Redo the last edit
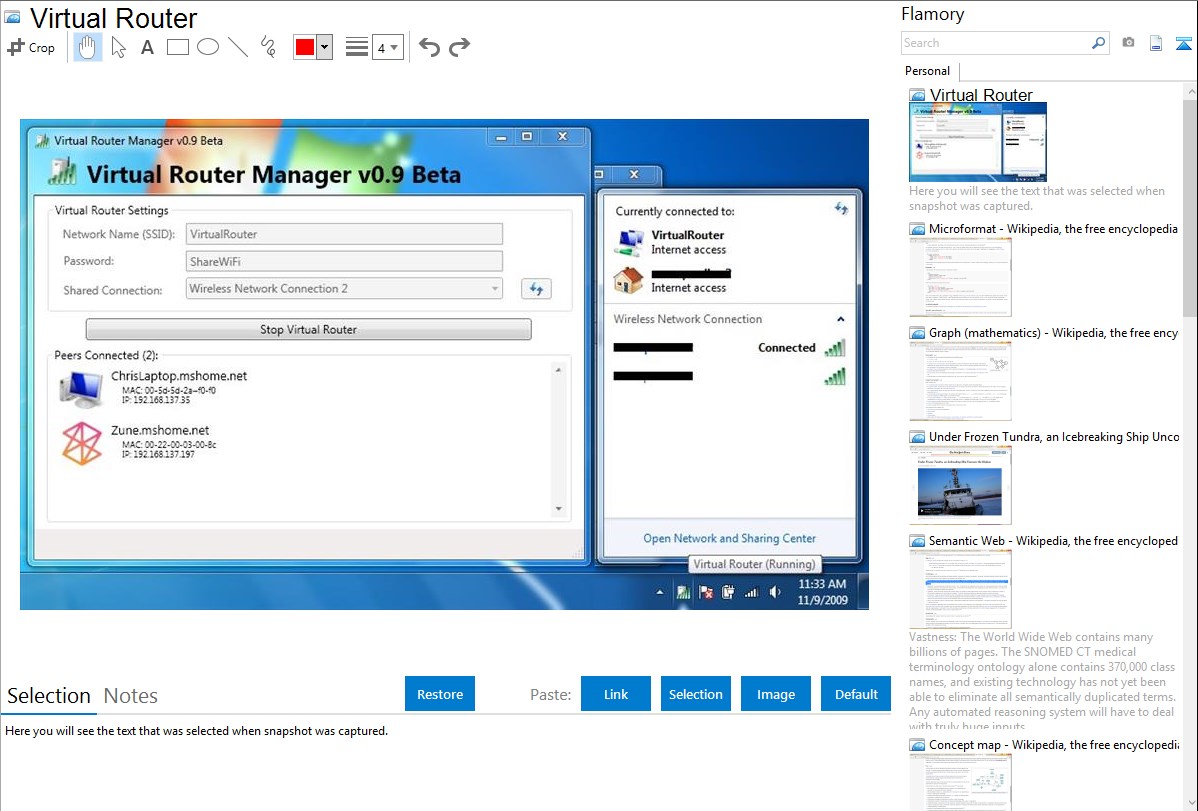This screenshot has height=811, width=1198. point(459,47)
